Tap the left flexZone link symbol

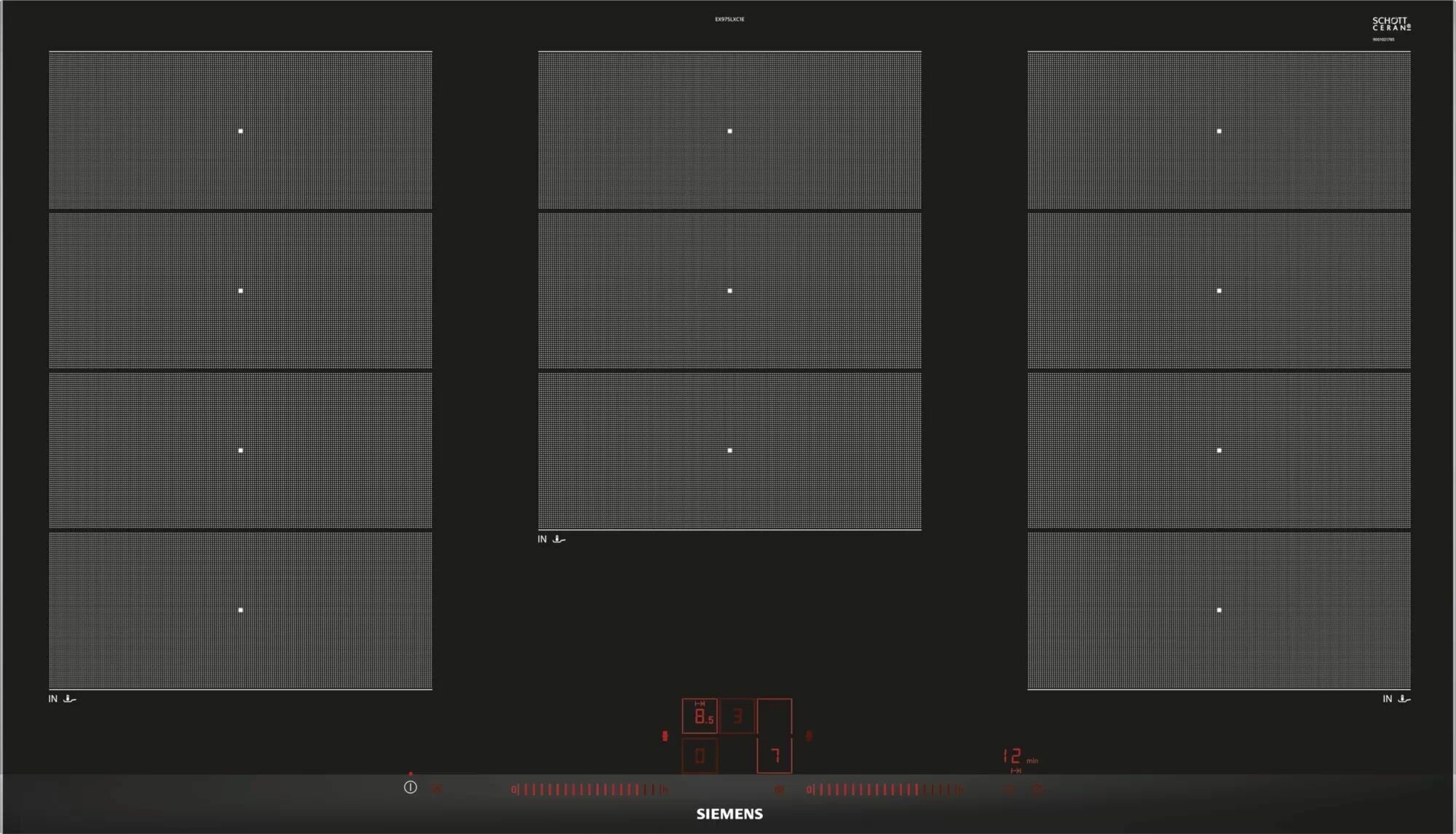(x=665, y=736)
